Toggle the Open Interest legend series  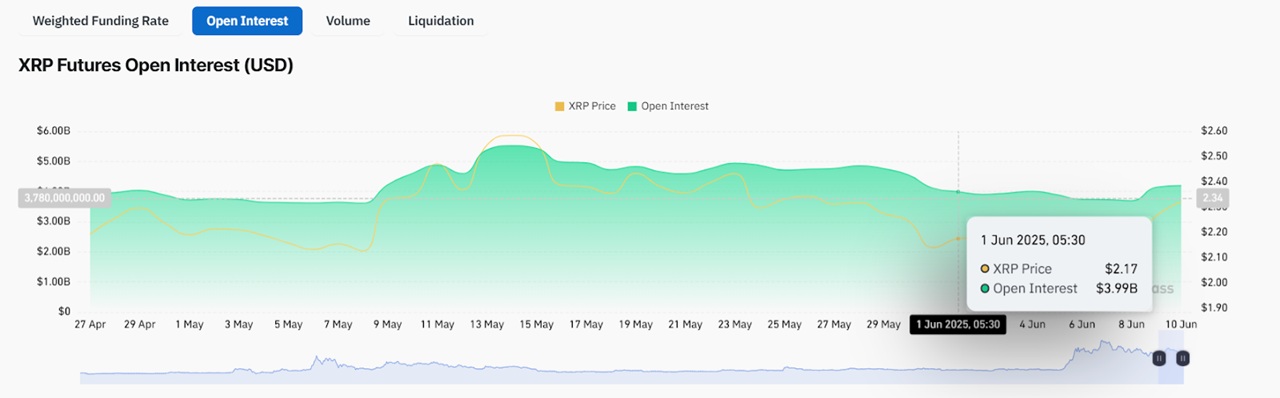click(668, 106)
